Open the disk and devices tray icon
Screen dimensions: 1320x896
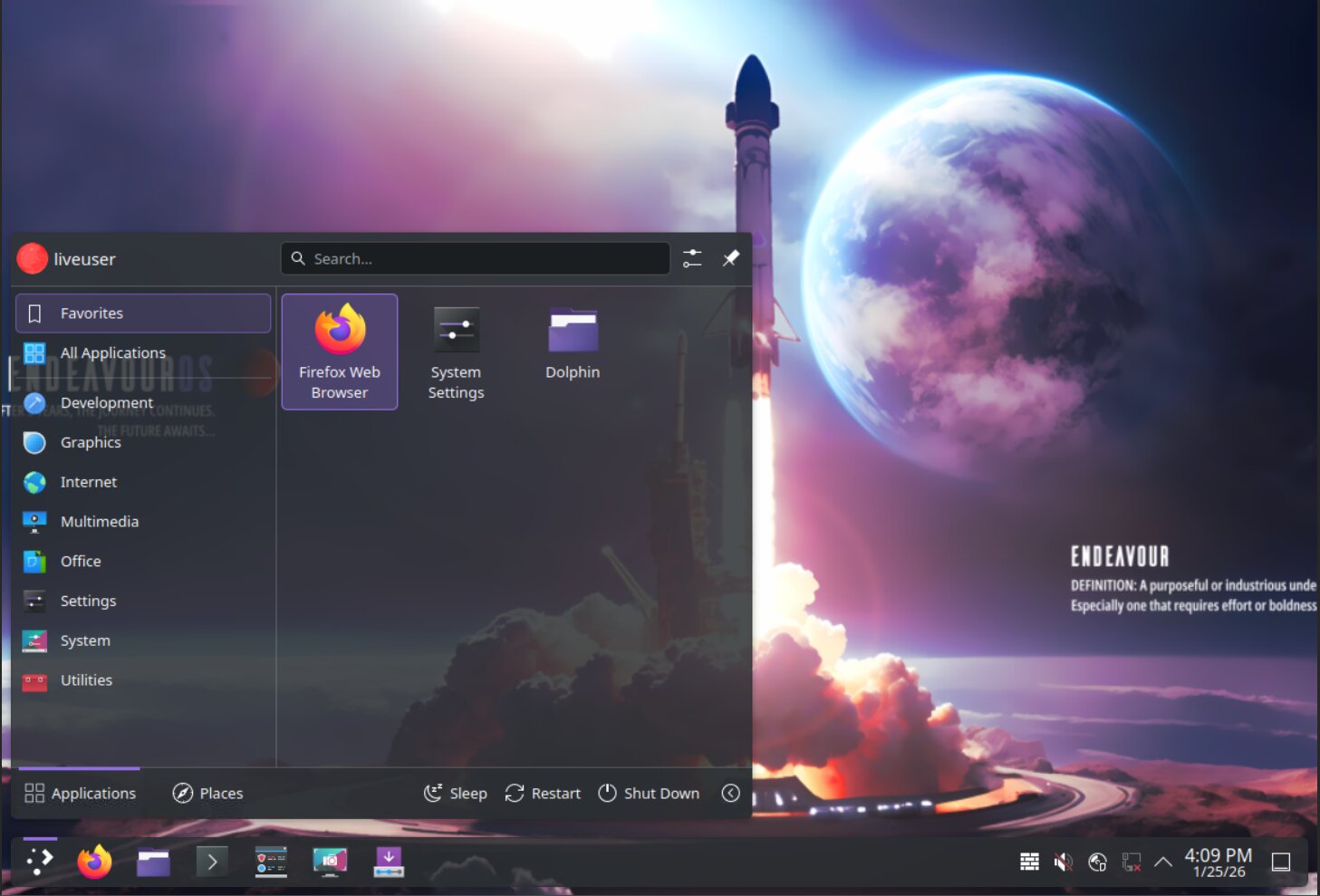tap(1097, 862)
